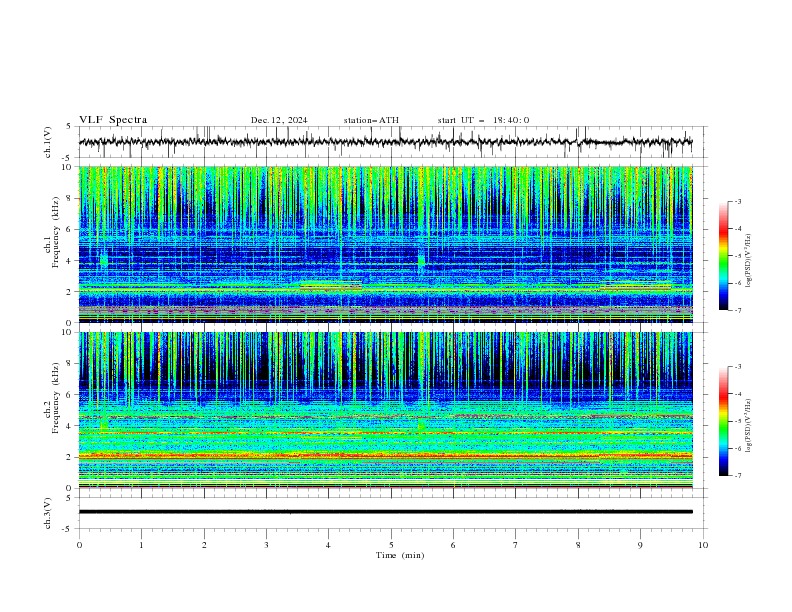Click the 'VLF Spectra' title text
Image resolution: width=792 pixels, height=612 pixels.
click(113, 120)
